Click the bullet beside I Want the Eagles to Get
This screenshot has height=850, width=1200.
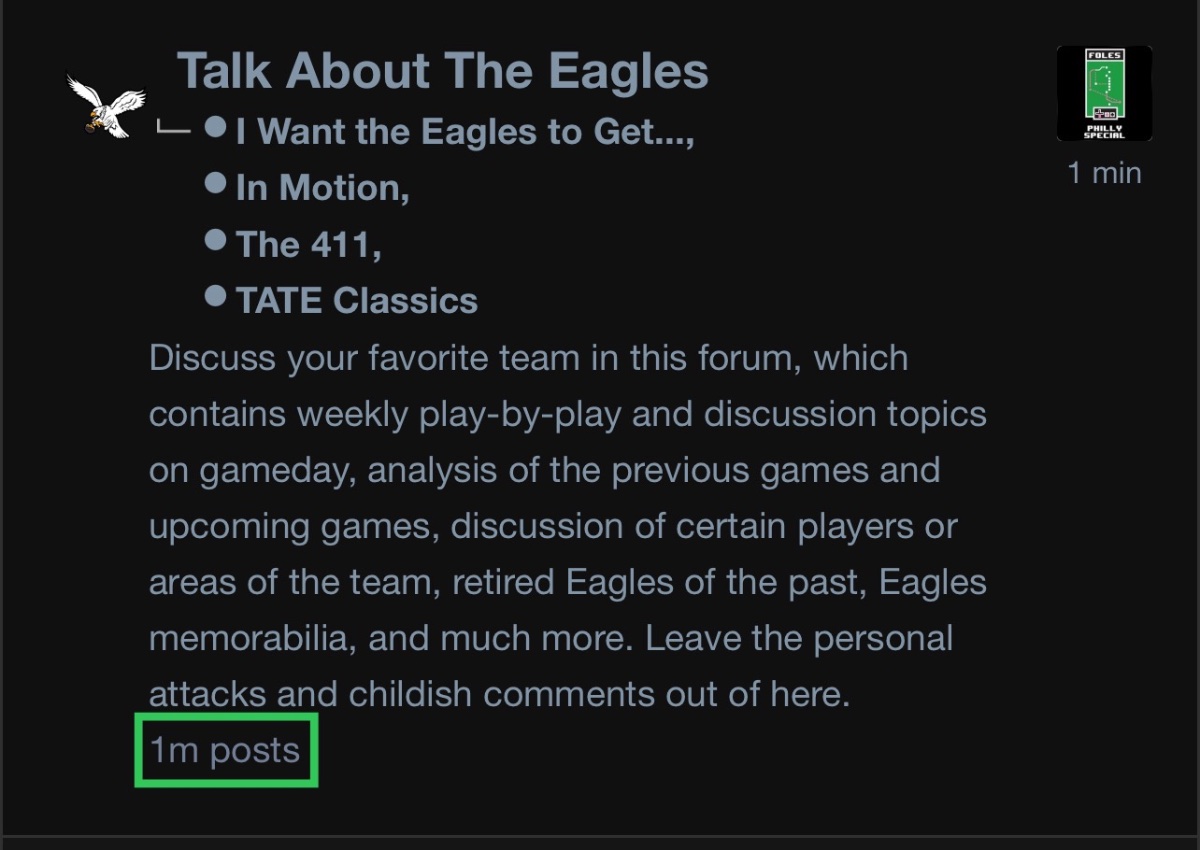[x=215, y=127]
